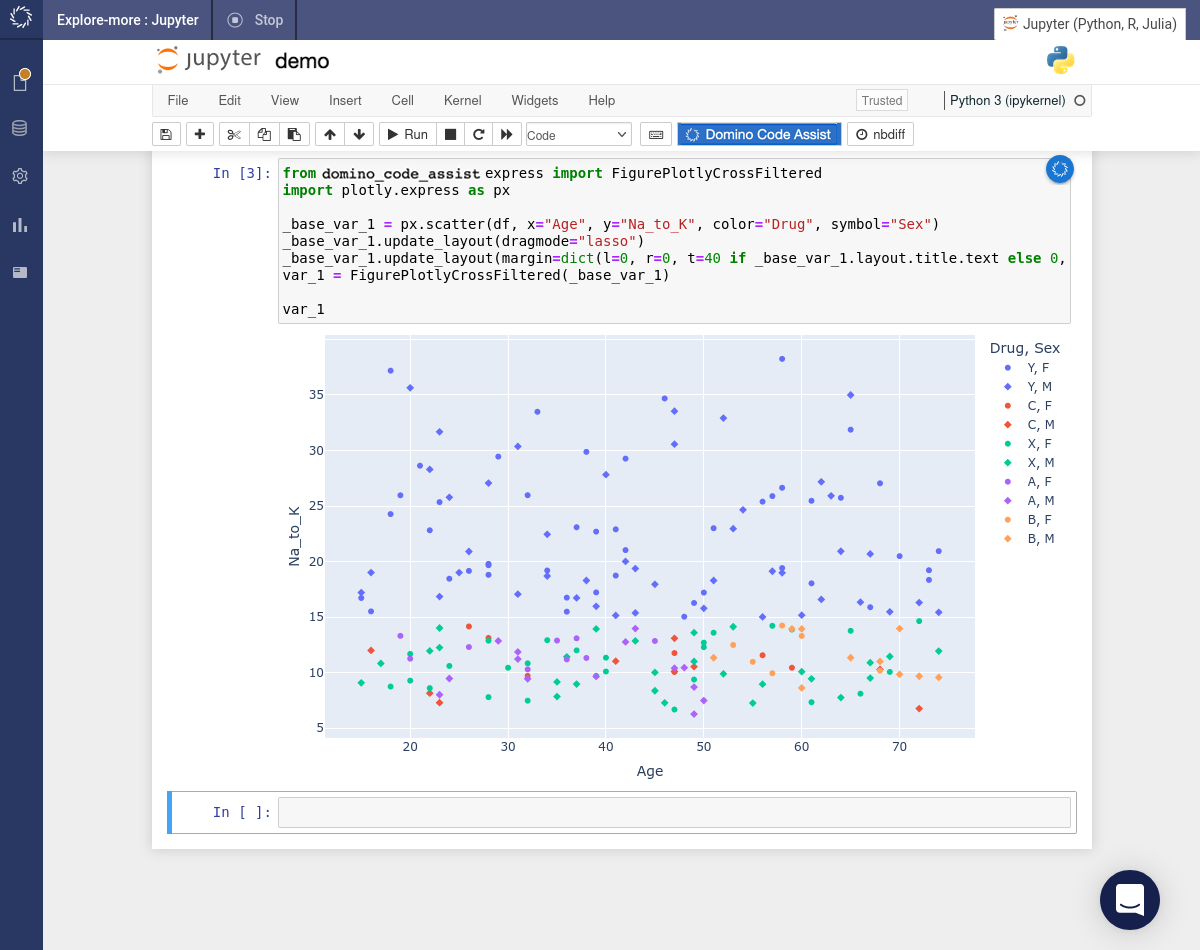Cut selected cells with scissors icon
This screenshot has width=1200, height=950.
[x=234, y=134]
